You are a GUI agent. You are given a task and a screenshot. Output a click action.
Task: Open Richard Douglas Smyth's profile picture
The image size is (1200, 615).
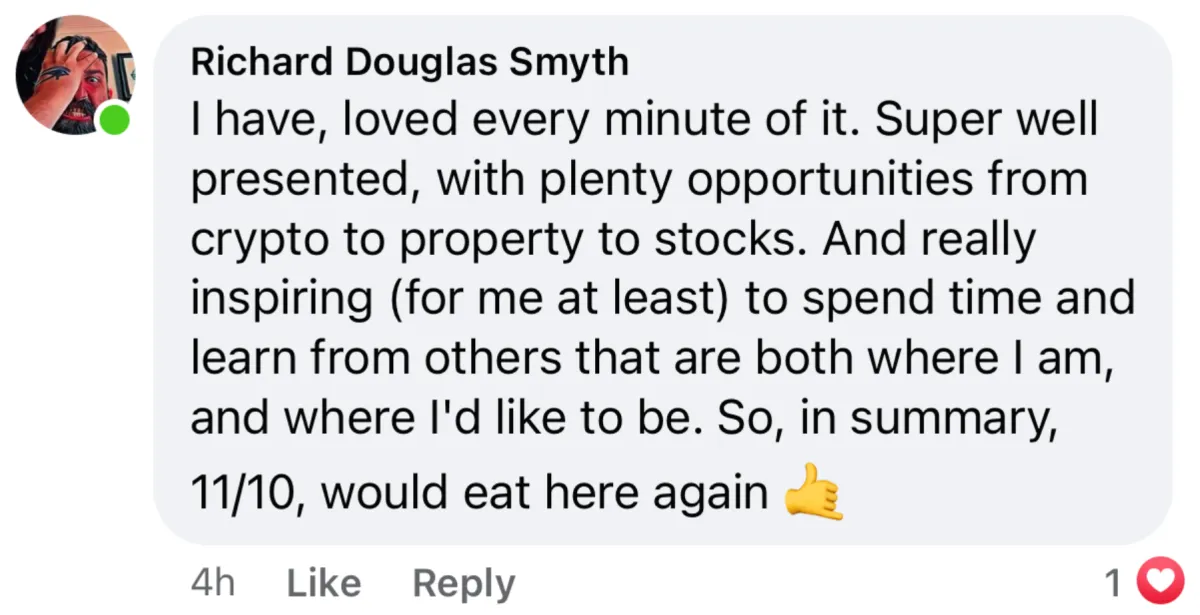pos(75,75)
